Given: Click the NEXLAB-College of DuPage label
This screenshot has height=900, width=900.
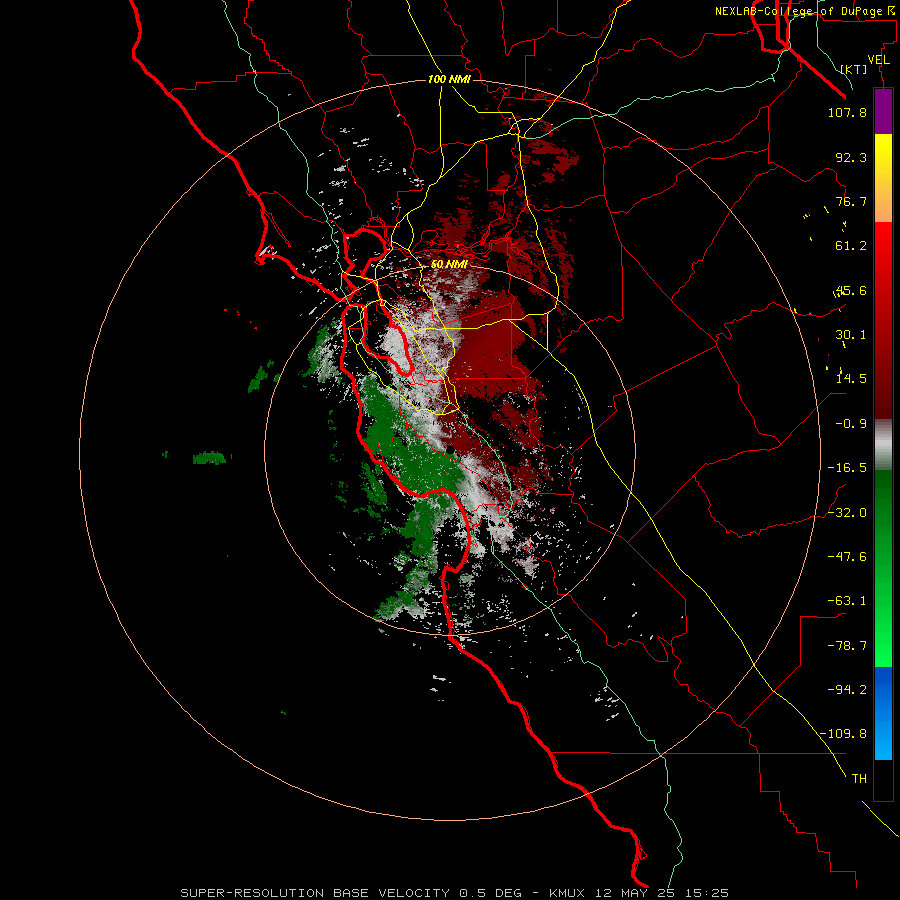Looking at the screenshot, I should pos(798,11).
